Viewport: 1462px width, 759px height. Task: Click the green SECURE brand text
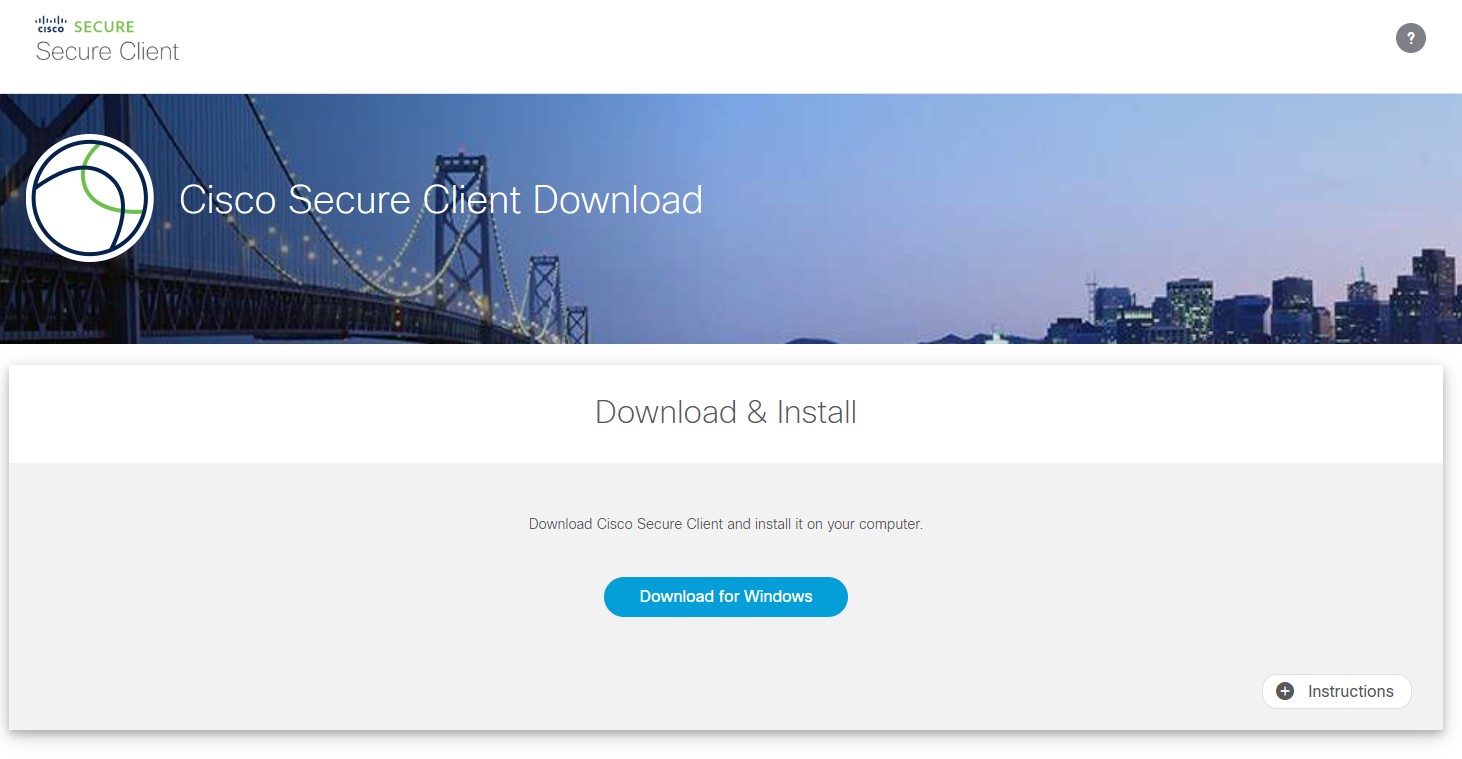point(104,27)
